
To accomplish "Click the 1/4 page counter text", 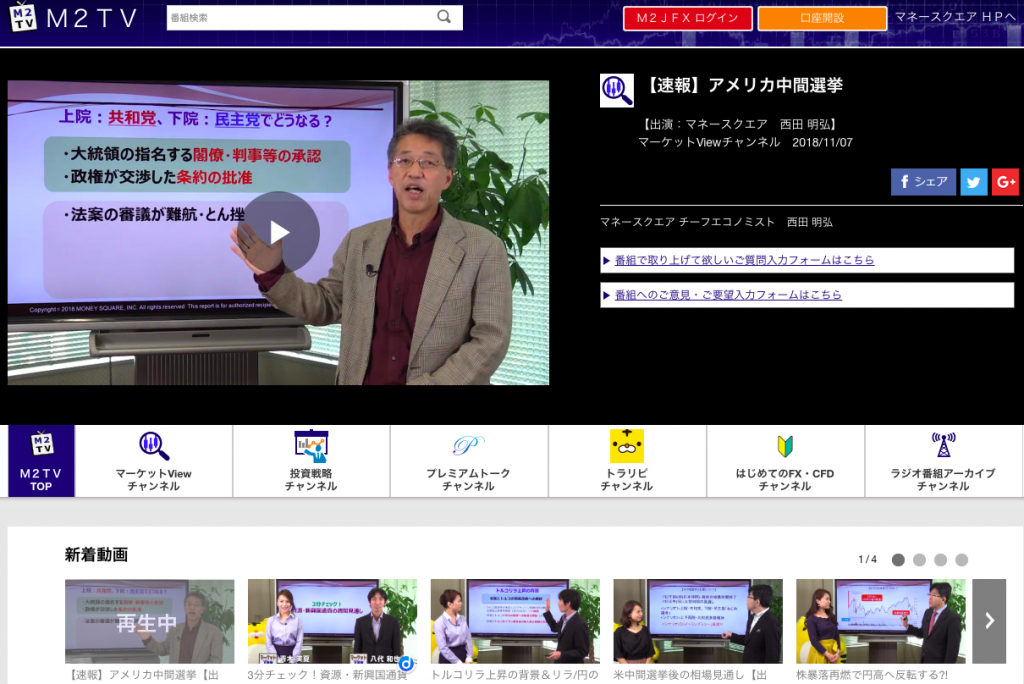I will pyautogui.click(x=867, y=559).
